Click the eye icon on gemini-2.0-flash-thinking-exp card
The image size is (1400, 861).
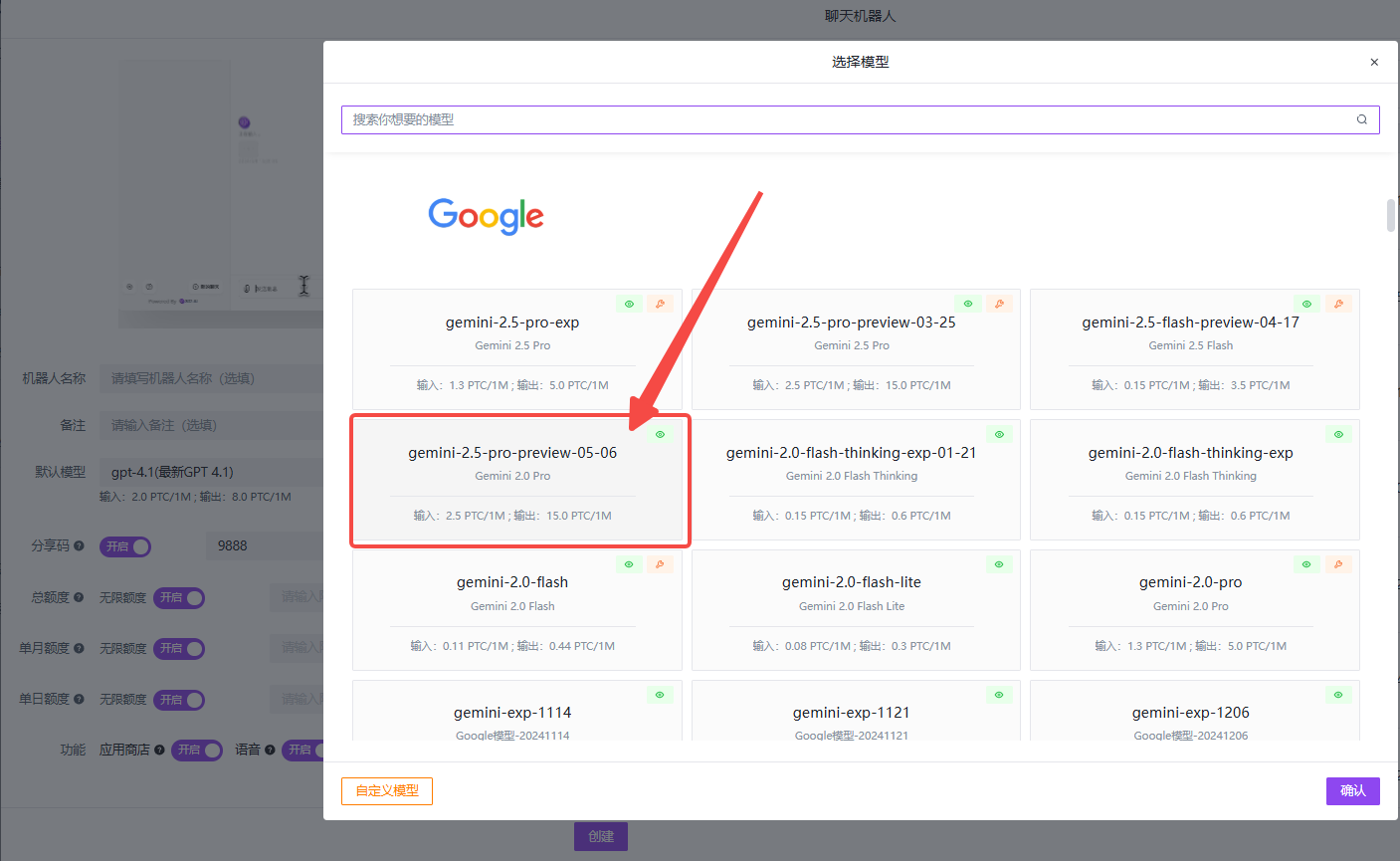(1338, 434)
